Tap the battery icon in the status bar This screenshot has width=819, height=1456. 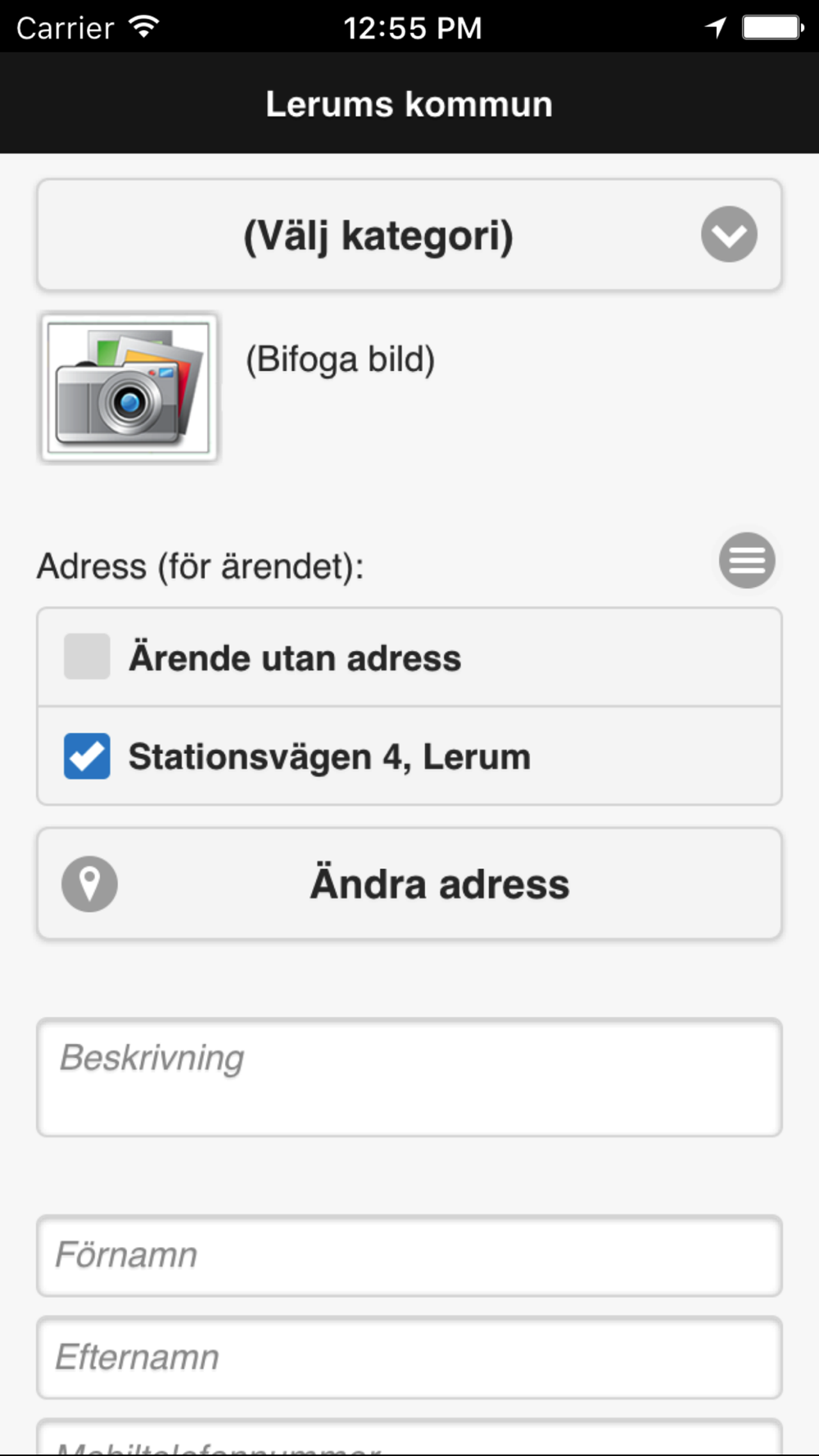coord(773,28)
